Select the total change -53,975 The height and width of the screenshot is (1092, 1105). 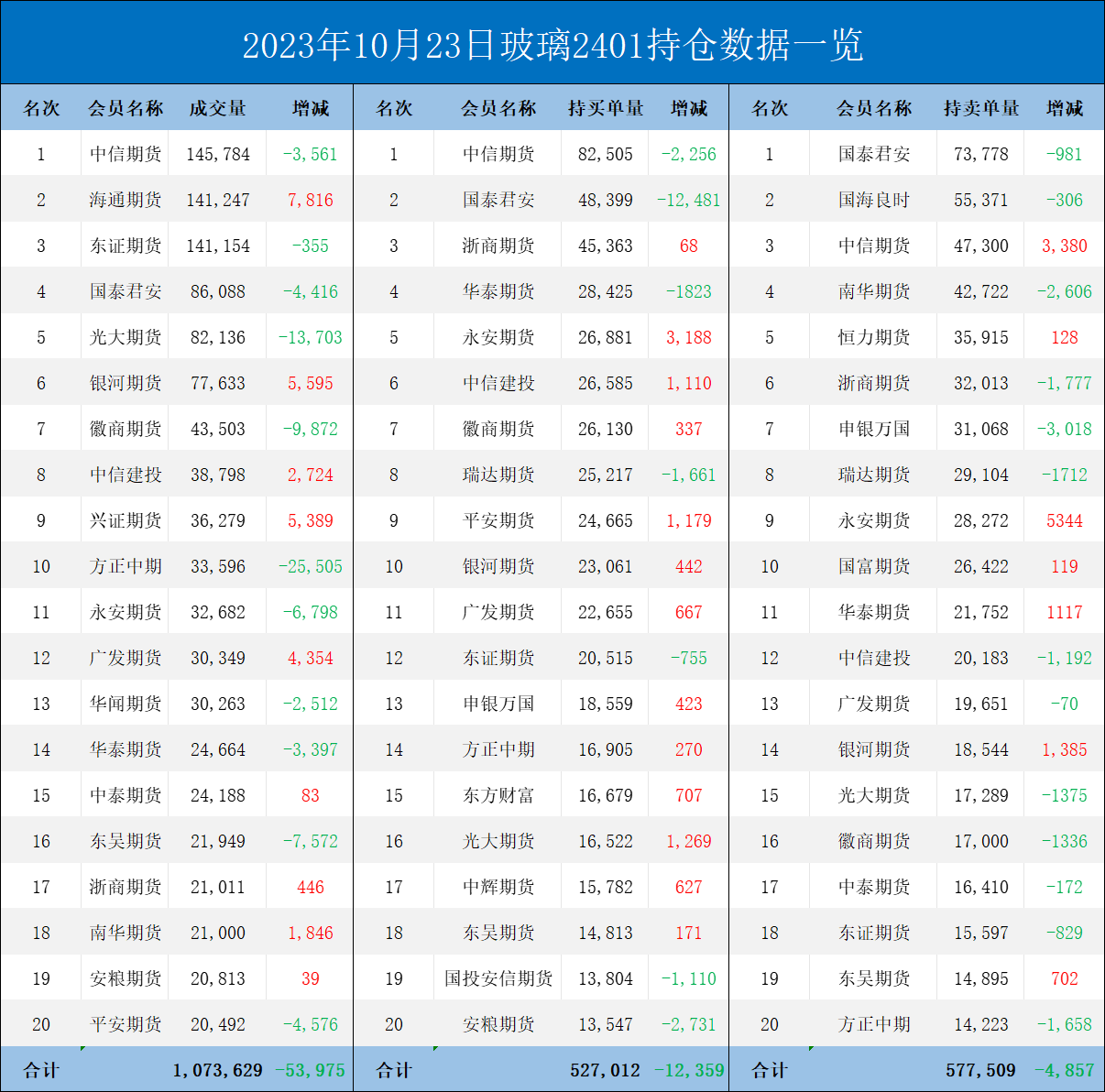[311, 1070]
